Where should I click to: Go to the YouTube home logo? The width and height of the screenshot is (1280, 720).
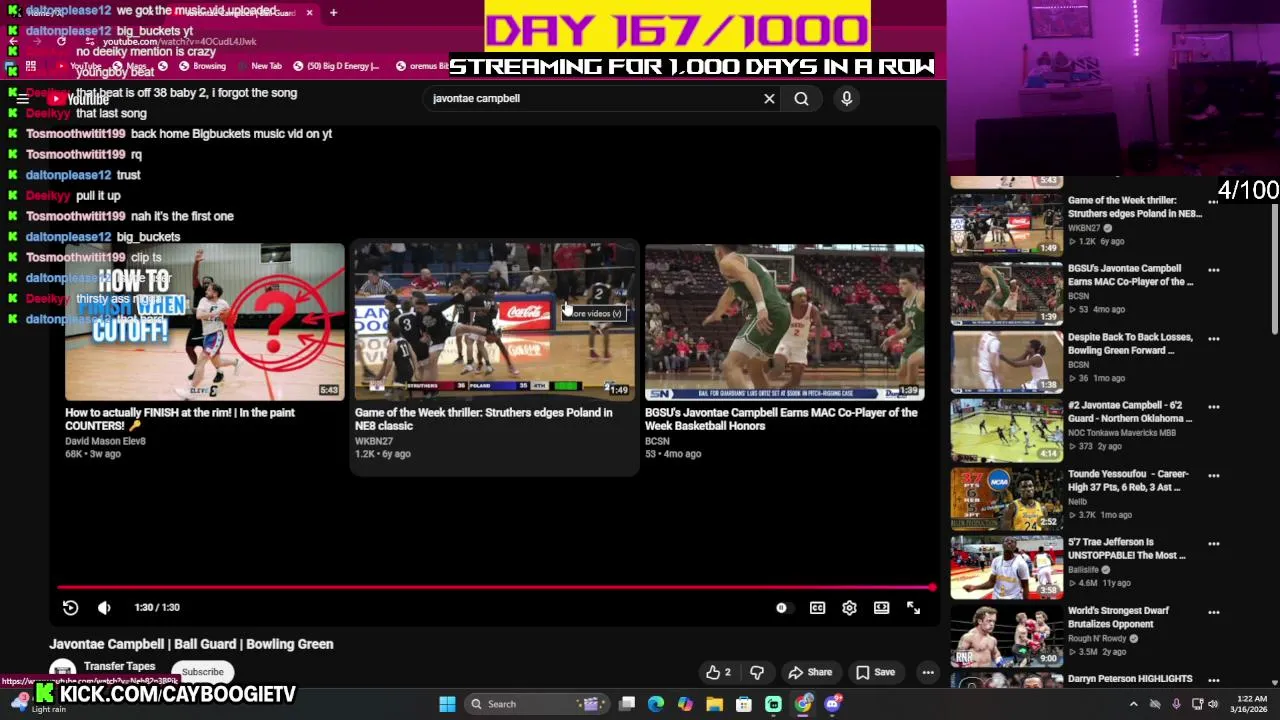[78, 99]
